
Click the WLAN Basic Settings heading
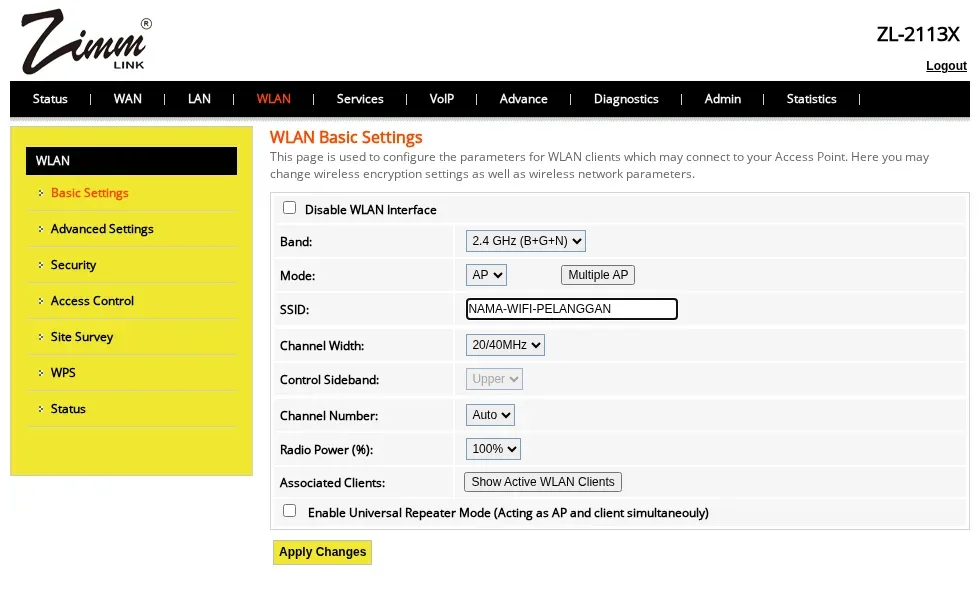(346, 137)
